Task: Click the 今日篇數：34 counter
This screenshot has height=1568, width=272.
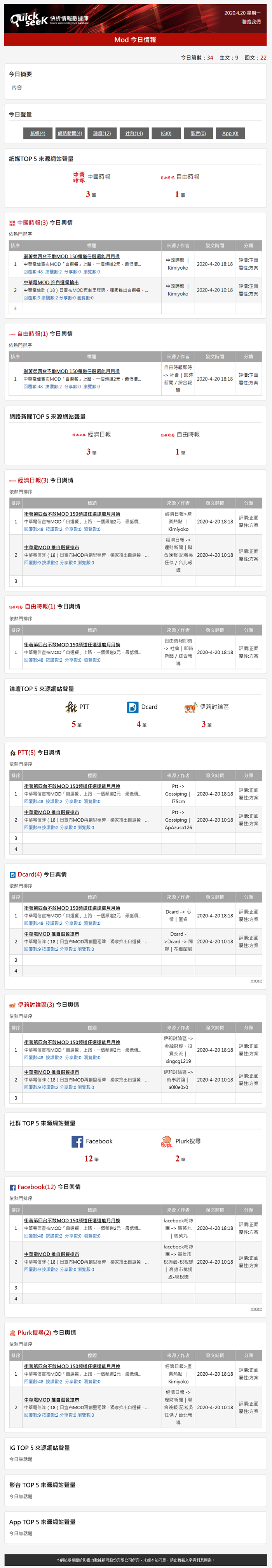Action: pyautogui.click(x=197, y=58)
